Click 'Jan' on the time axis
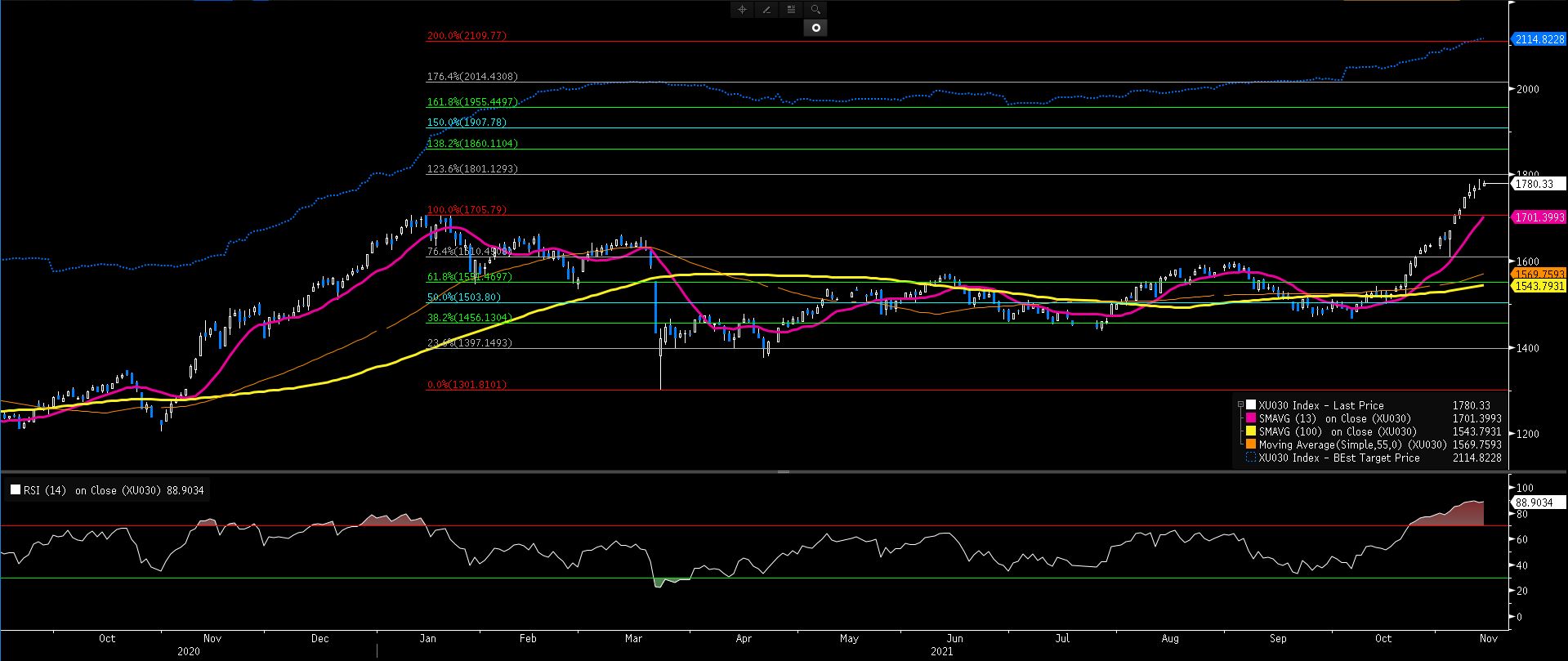Viewport: 1568px width, 661px height. pyautogui.click(x=427, y=639)
